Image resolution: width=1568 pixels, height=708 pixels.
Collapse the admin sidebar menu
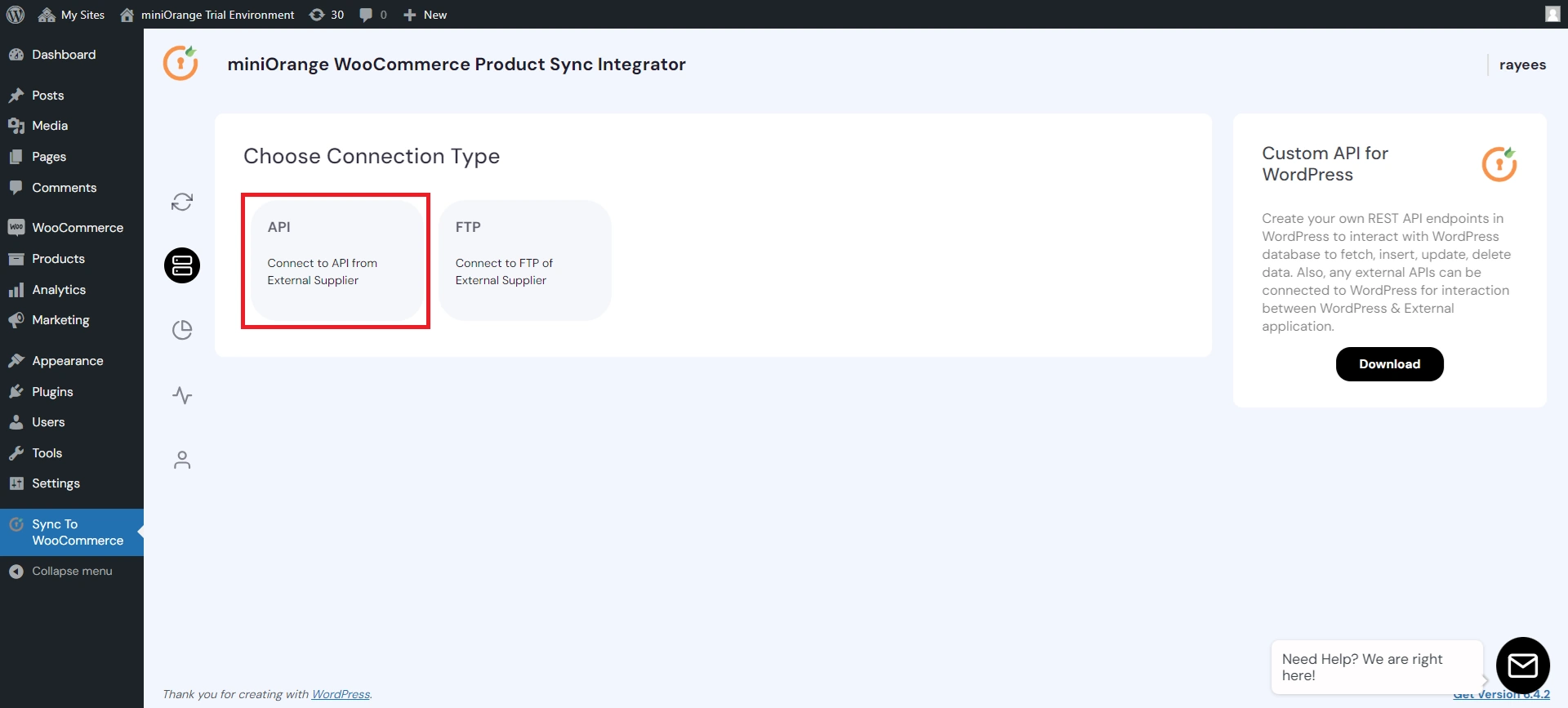point(72,572)
